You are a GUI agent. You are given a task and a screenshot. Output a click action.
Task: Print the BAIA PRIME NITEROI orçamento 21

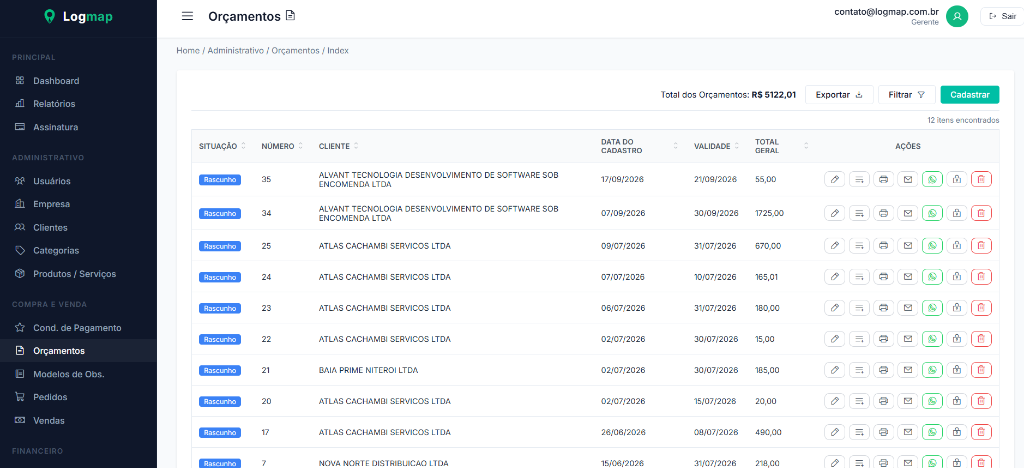(x=883, y=370)
